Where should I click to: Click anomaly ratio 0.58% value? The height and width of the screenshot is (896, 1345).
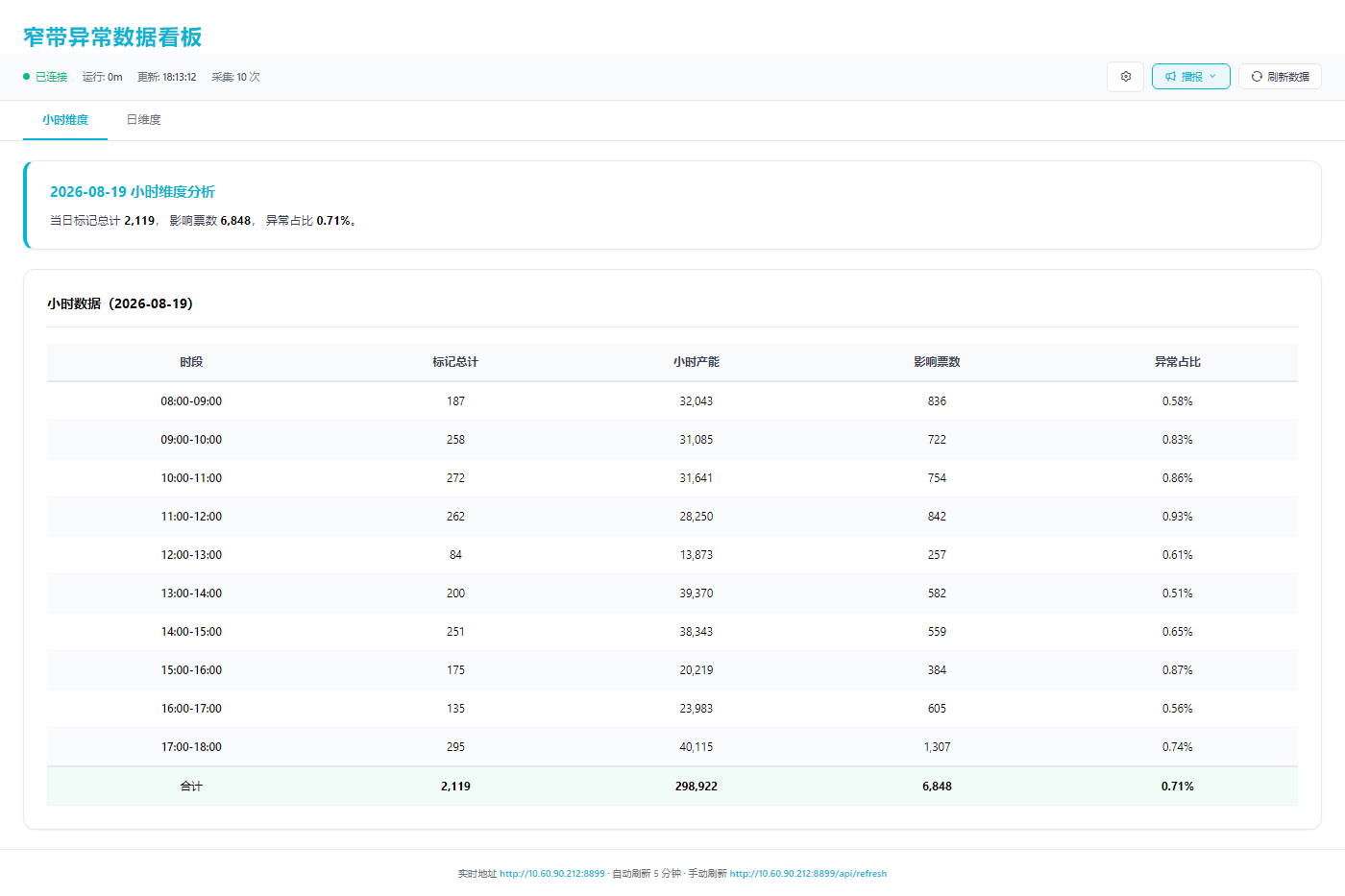(1178, 401)
